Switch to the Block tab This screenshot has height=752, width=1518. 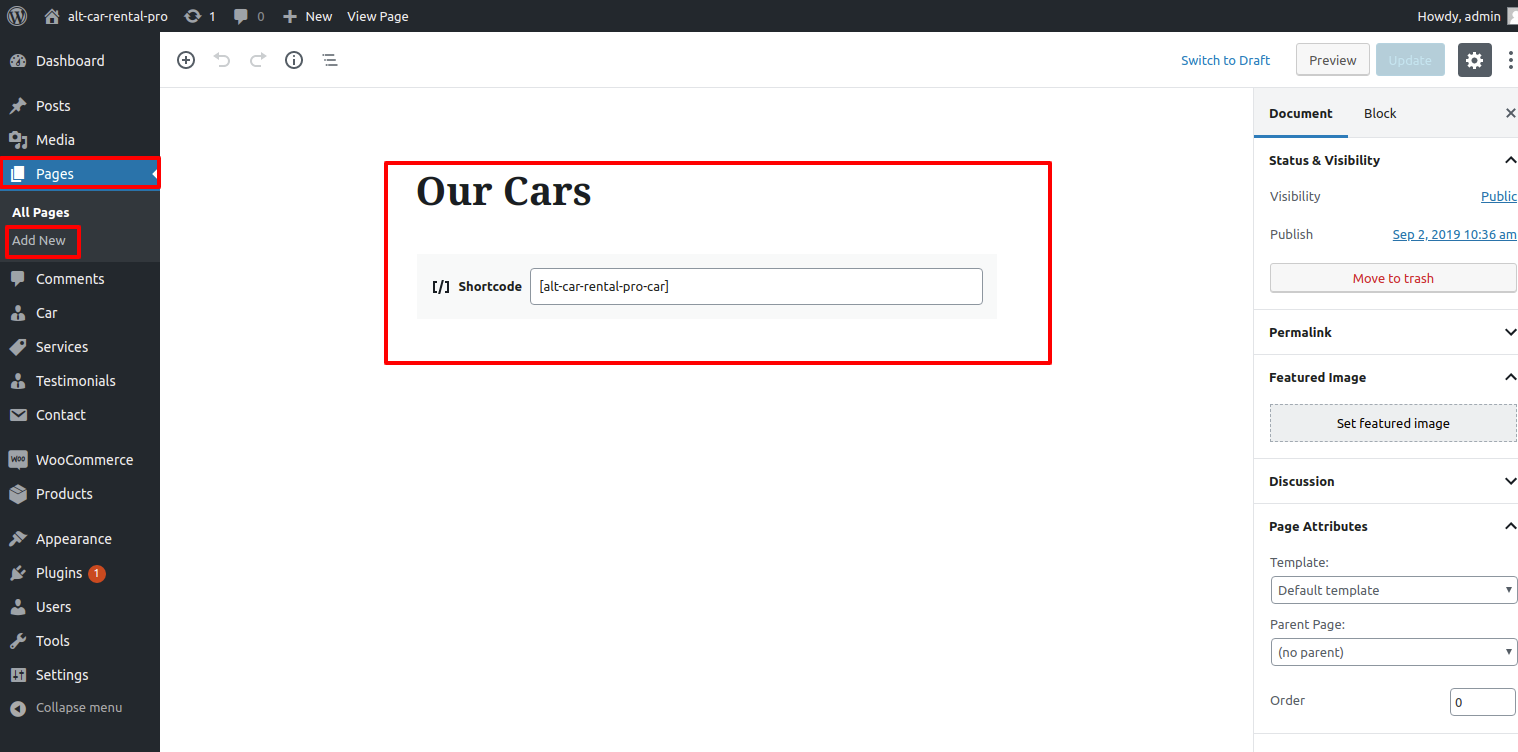click(1380, 113)
